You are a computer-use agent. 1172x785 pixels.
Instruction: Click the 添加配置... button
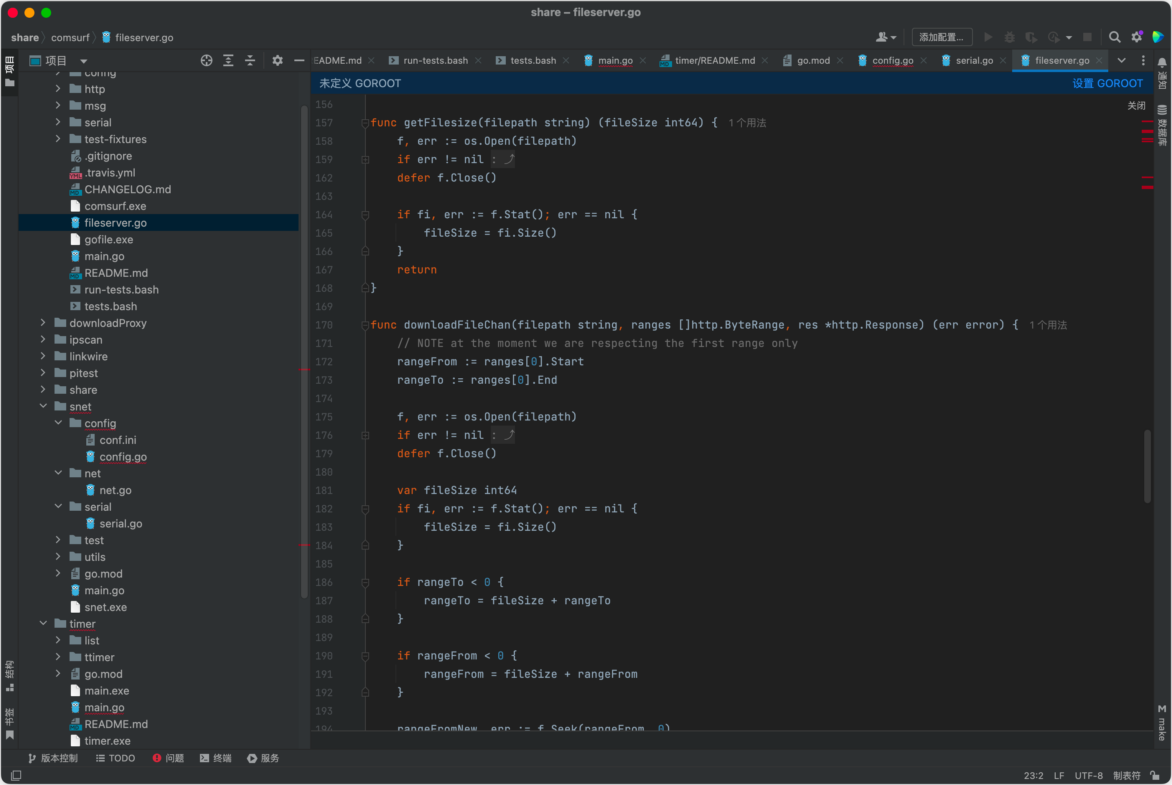point(942,37)
